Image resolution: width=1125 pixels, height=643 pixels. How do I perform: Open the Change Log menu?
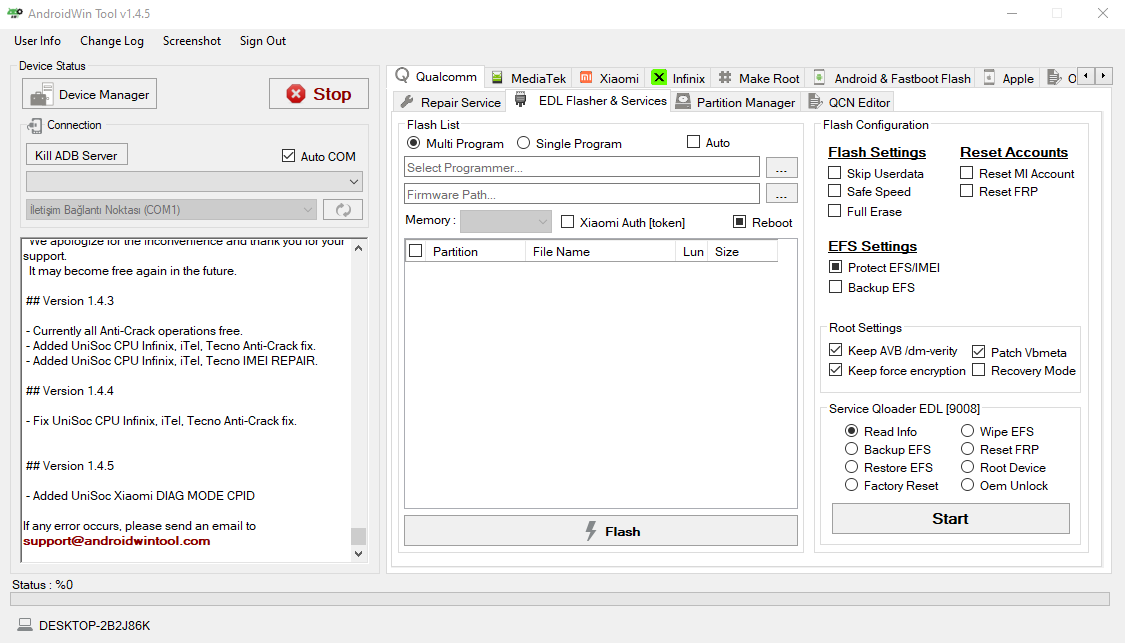click(112, 41)
